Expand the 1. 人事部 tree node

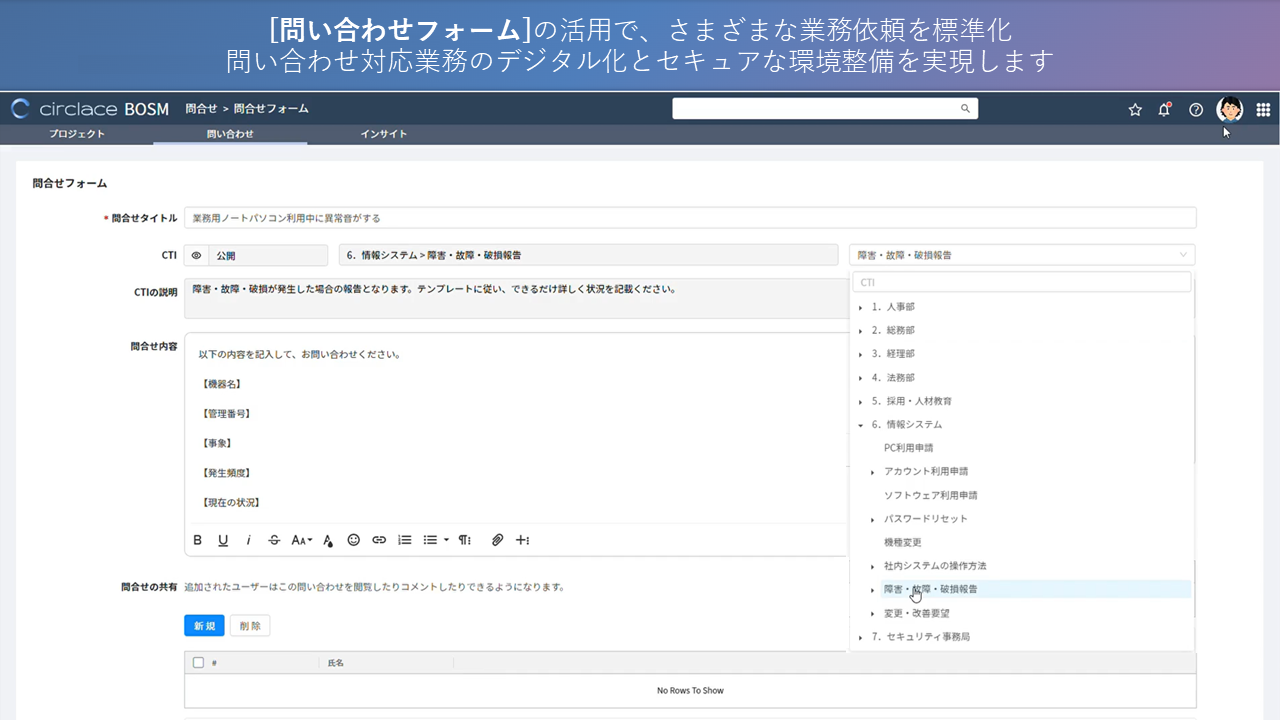click(x=861, y=307)
